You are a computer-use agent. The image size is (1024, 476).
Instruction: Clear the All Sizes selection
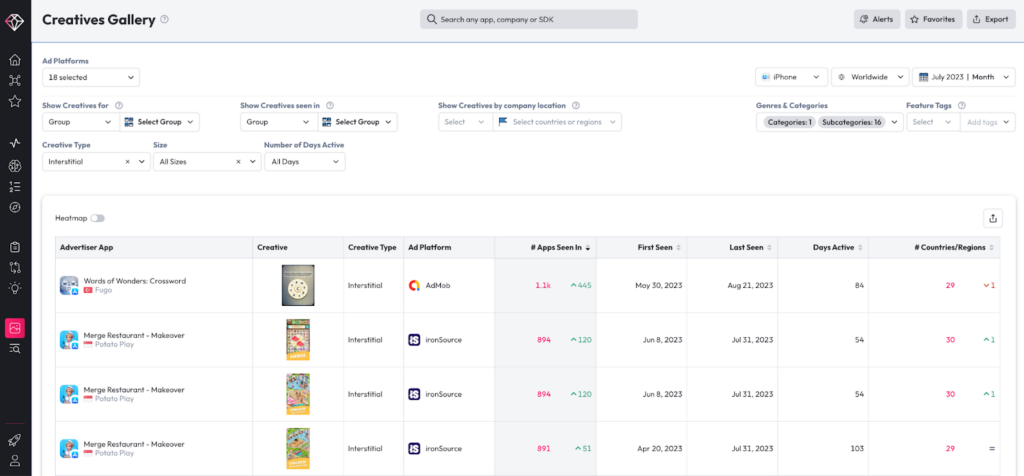238,161
